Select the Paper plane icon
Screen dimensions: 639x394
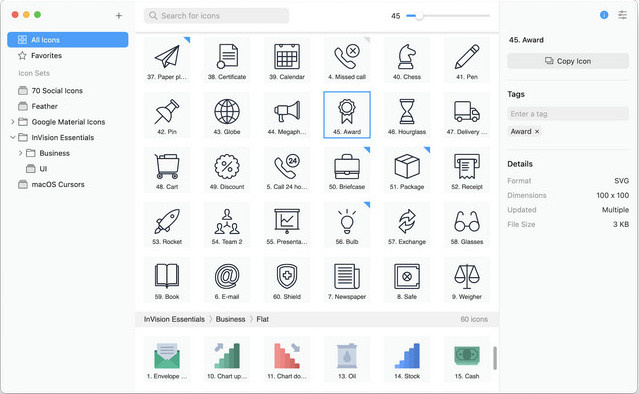tap(167, 59)
